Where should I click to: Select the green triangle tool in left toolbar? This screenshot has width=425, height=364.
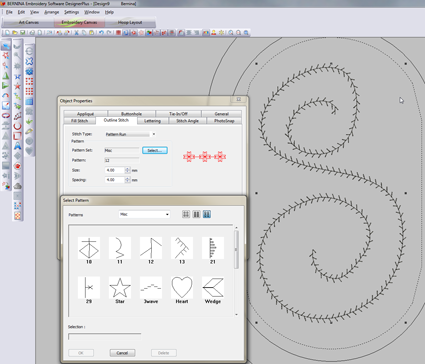[x=6, y=76]
